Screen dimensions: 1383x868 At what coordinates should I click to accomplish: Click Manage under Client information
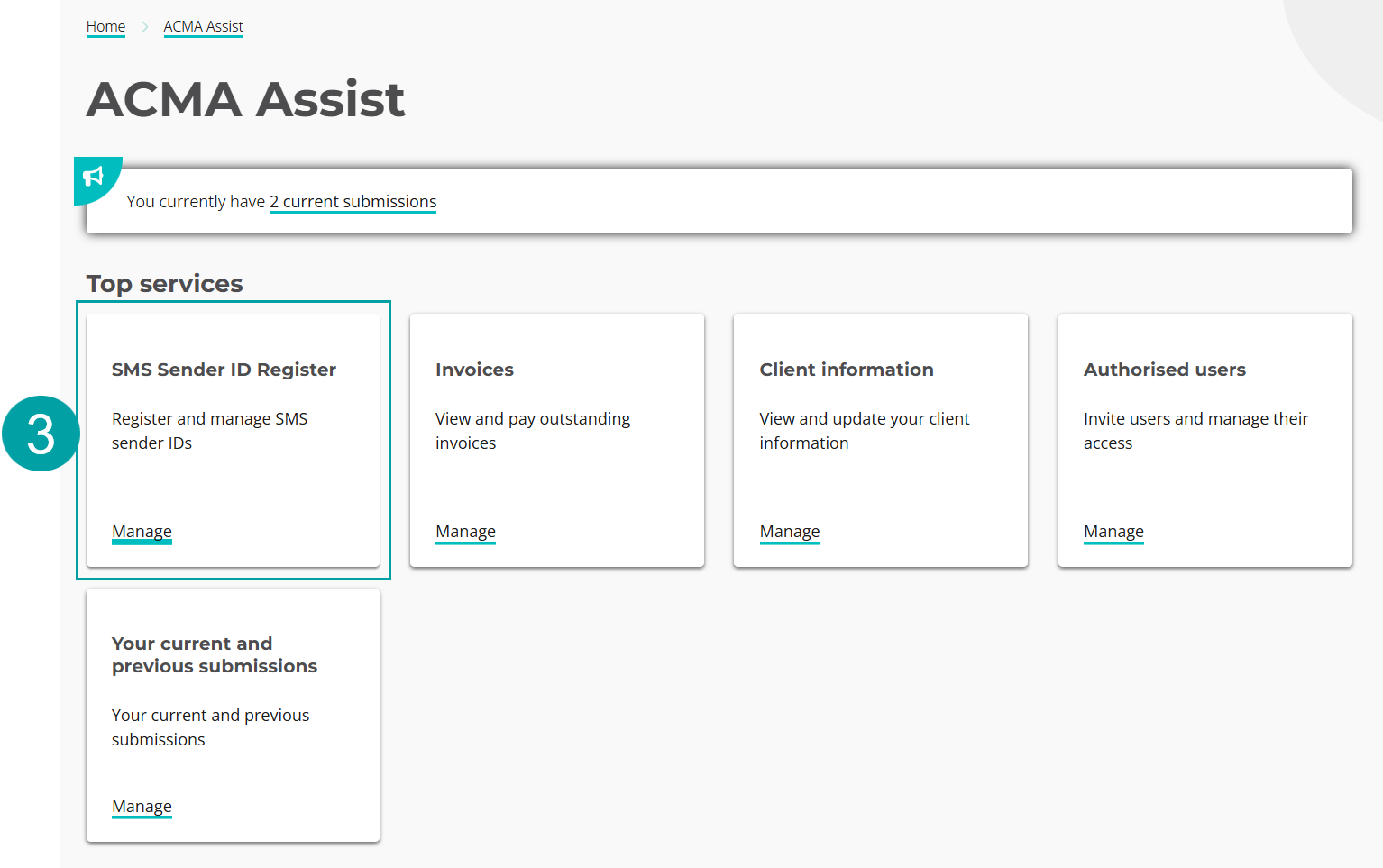coord(790,532)
